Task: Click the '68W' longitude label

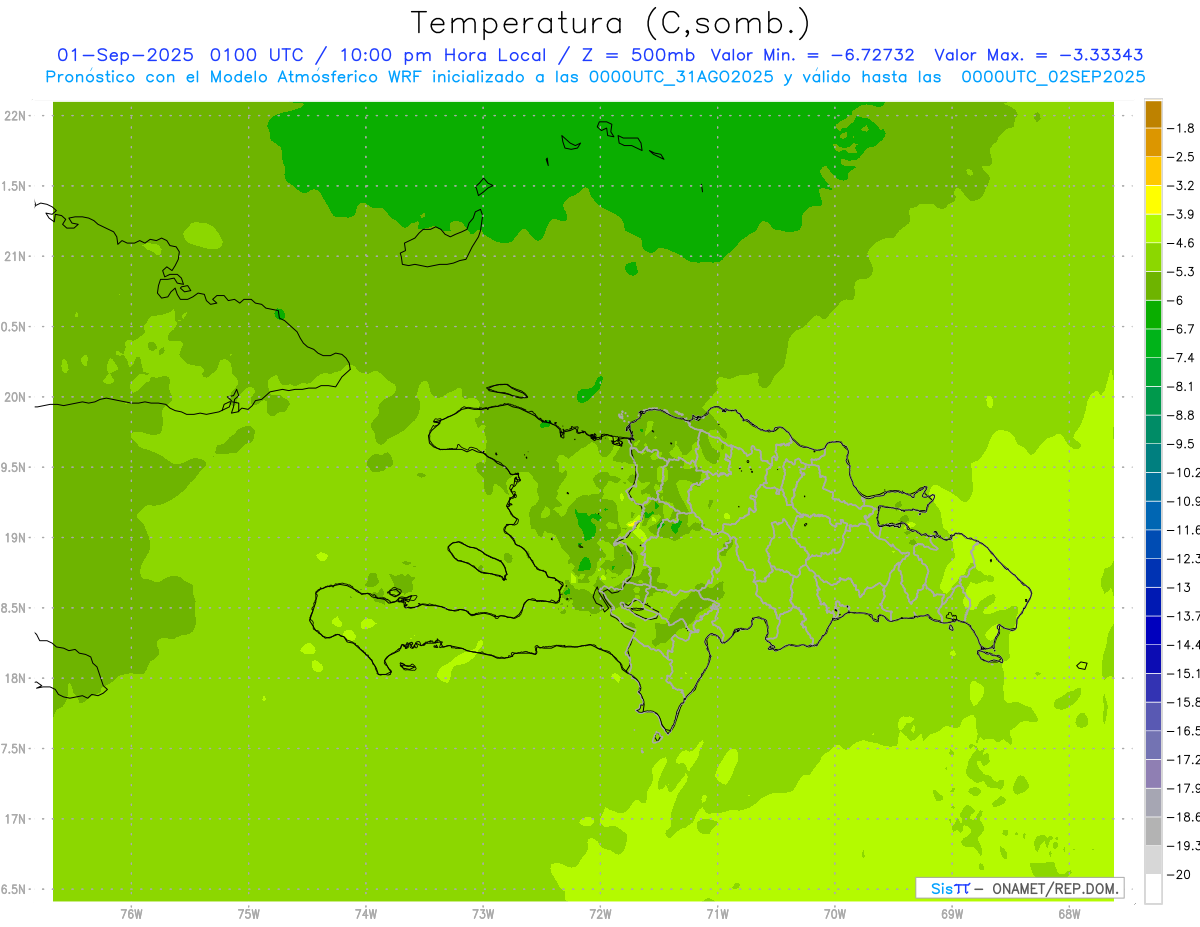Action: [1069, 915]
